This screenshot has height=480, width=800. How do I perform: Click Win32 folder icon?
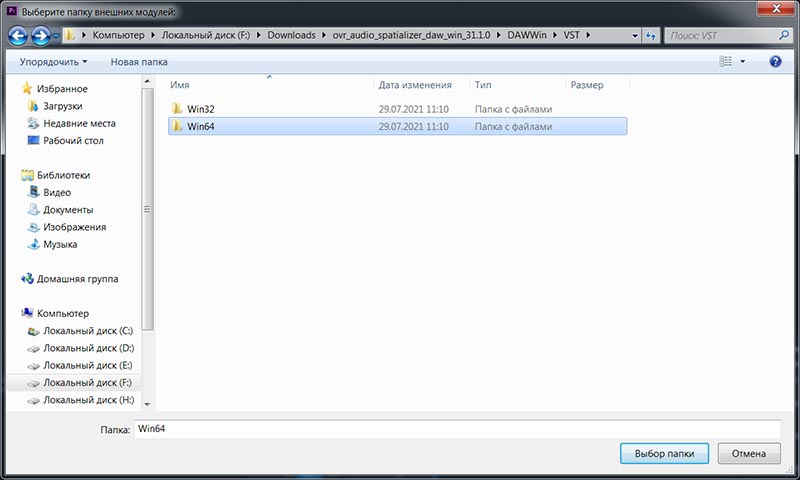(177, 109)
